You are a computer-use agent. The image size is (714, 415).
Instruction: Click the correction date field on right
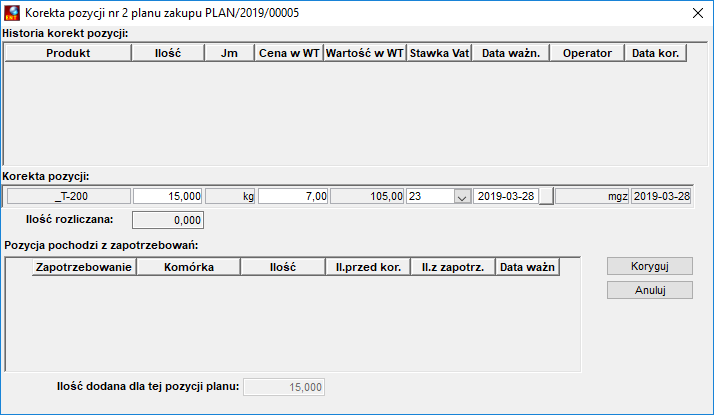661,196
